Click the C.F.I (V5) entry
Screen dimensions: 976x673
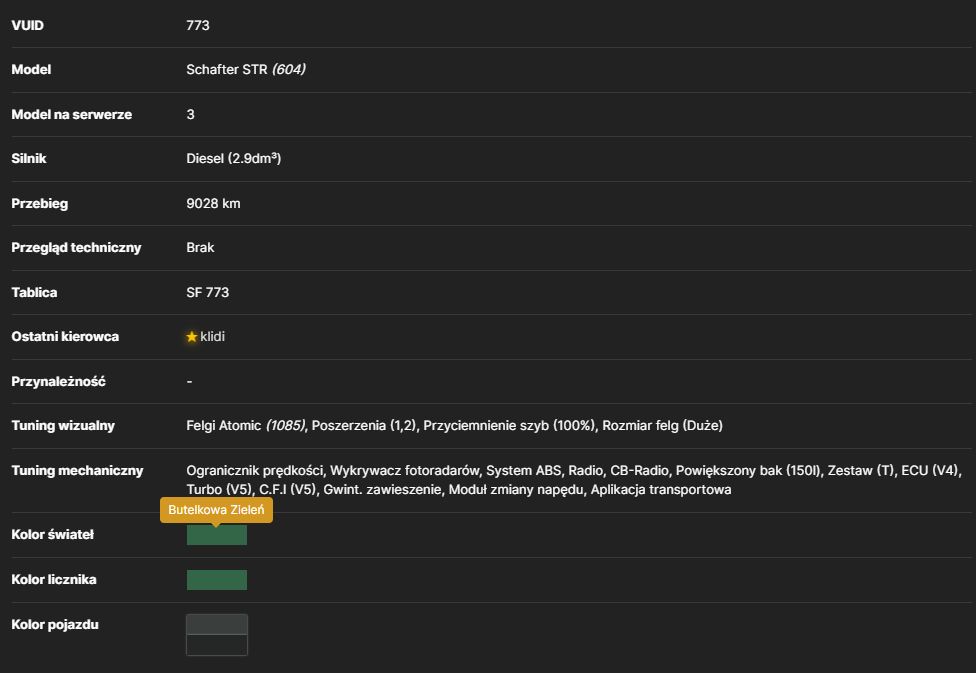point(288,490)
